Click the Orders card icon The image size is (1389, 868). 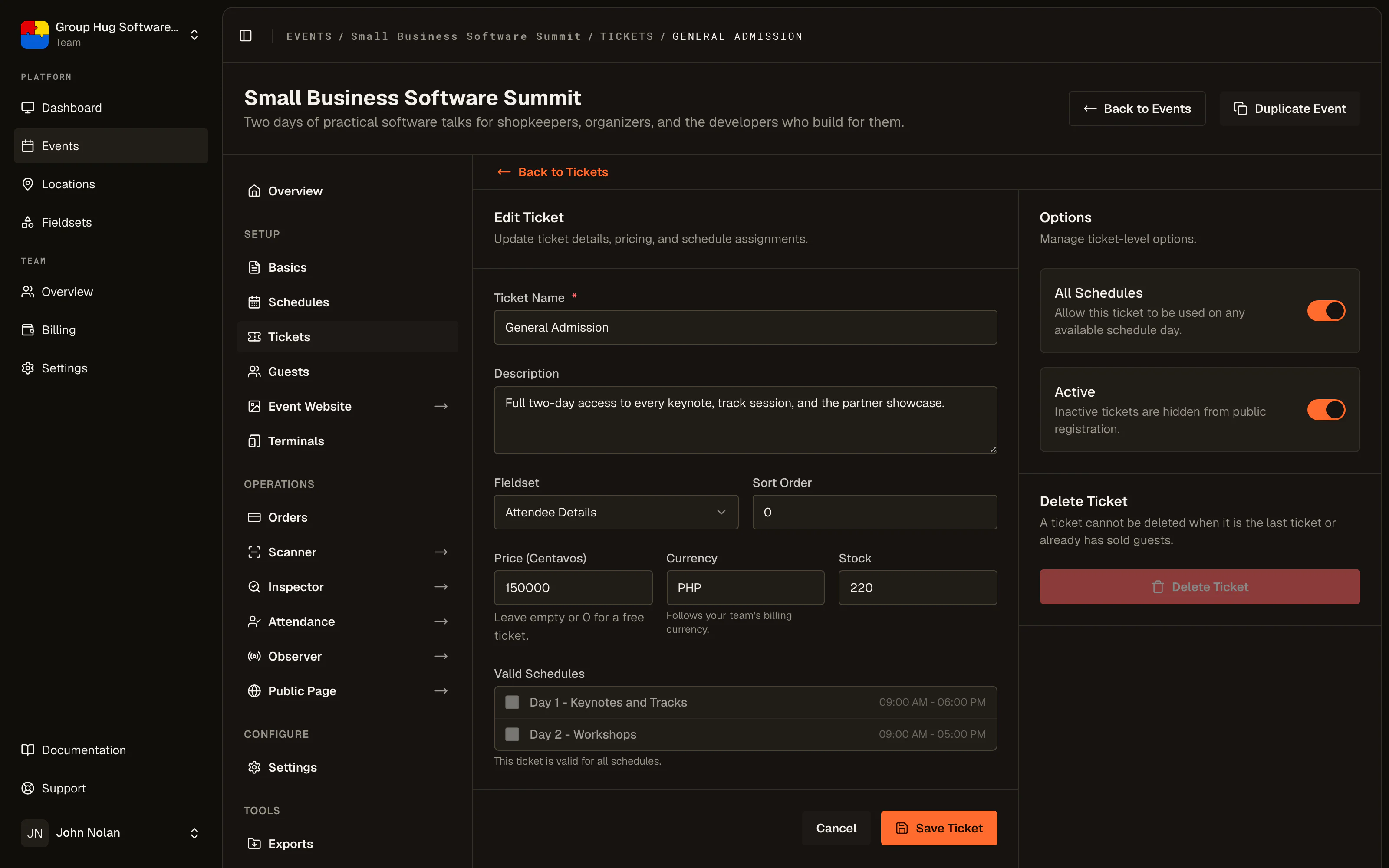pyautogui.click(x=254, y=517)
